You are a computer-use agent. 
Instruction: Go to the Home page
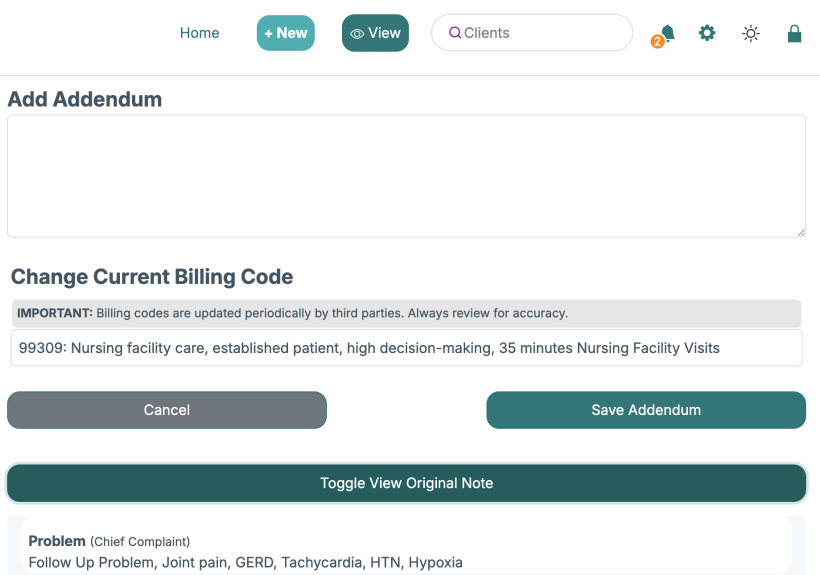click(199, 33)
